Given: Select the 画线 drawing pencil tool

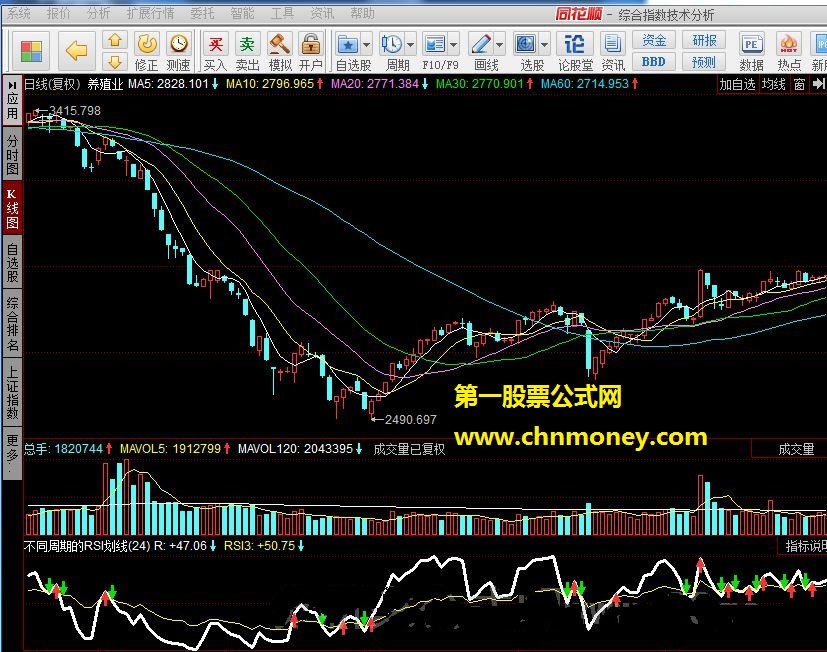Looking at the screenshot, I should coord(481,44).
